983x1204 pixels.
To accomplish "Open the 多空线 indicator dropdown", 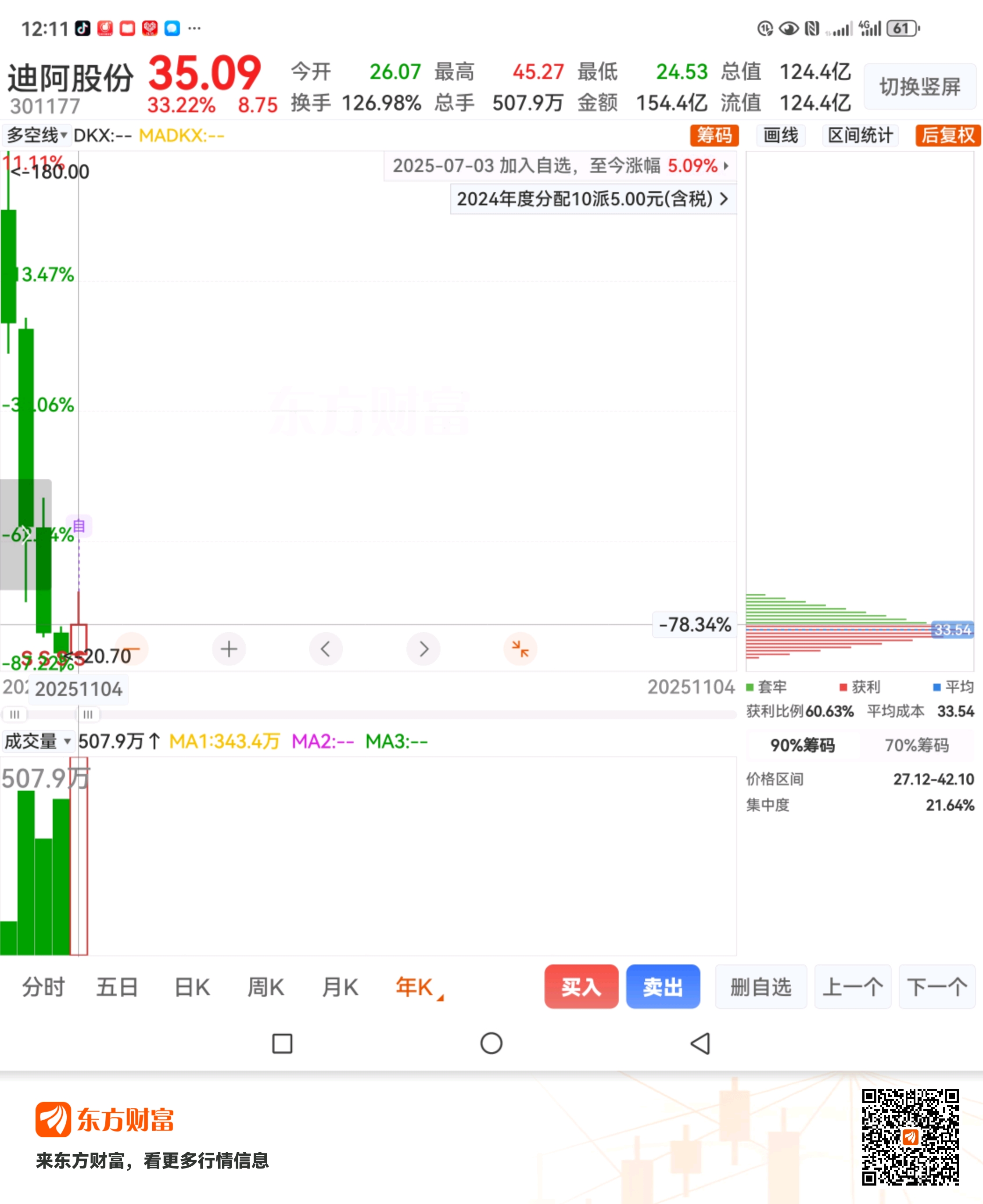I will coord(36,135).
